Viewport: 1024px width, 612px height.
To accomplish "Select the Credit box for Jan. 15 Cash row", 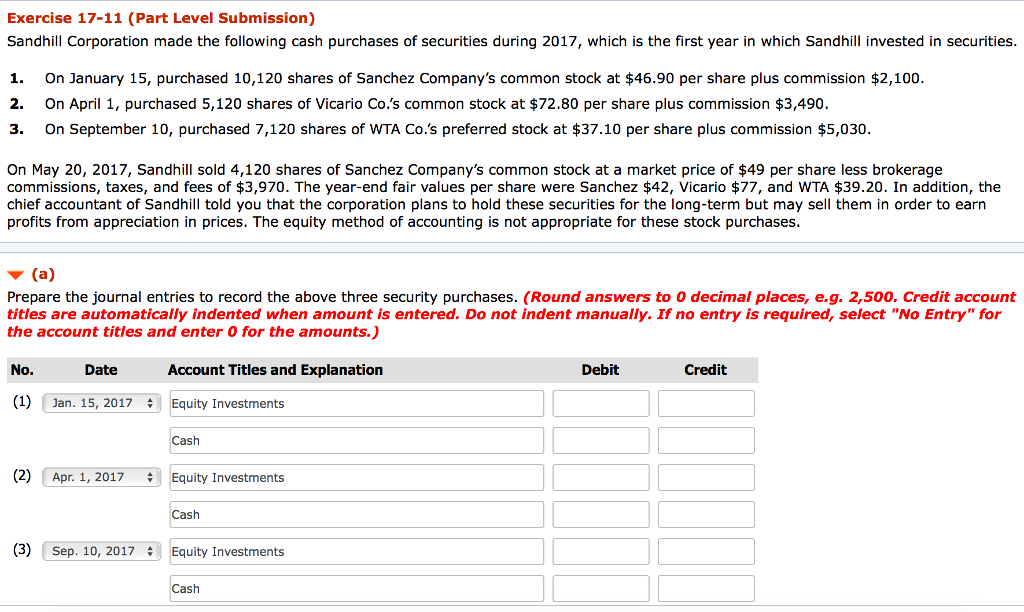I will tap(706, 440).
